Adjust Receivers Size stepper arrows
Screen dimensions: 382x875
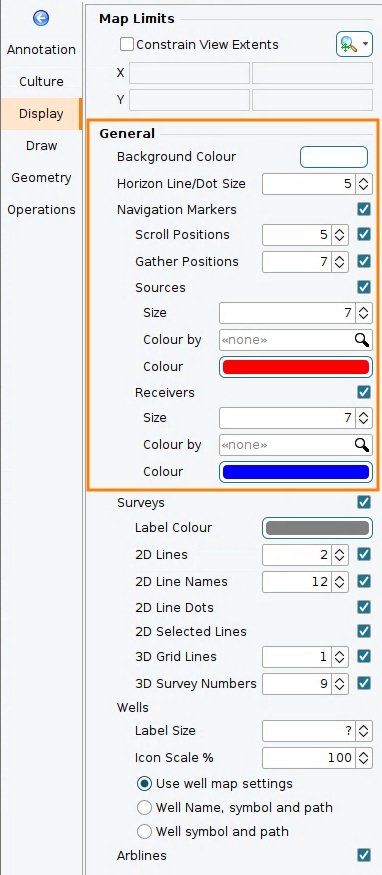pyautogui.click(x=364, y=417)
